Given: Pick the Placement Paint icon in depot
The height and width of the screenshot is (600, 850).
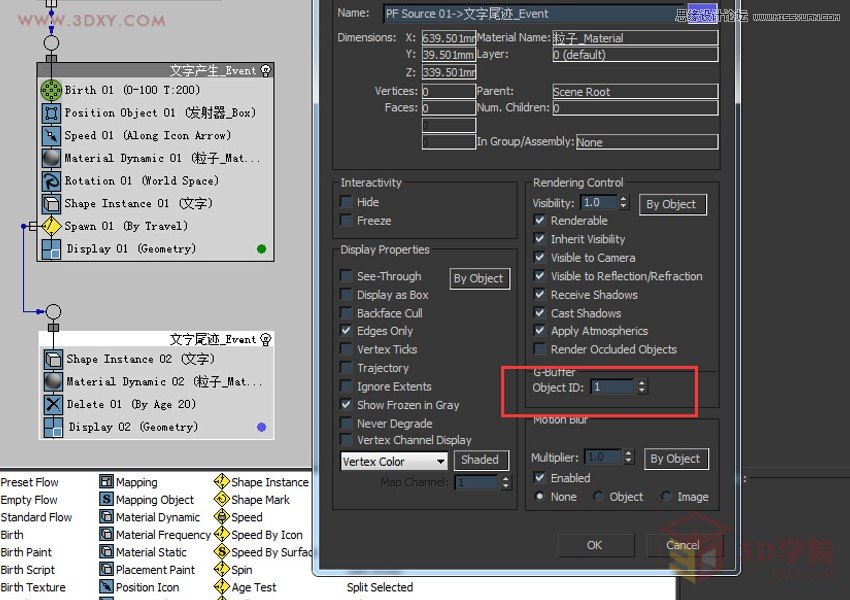Looking at the screenshot, I should (106, 569).
